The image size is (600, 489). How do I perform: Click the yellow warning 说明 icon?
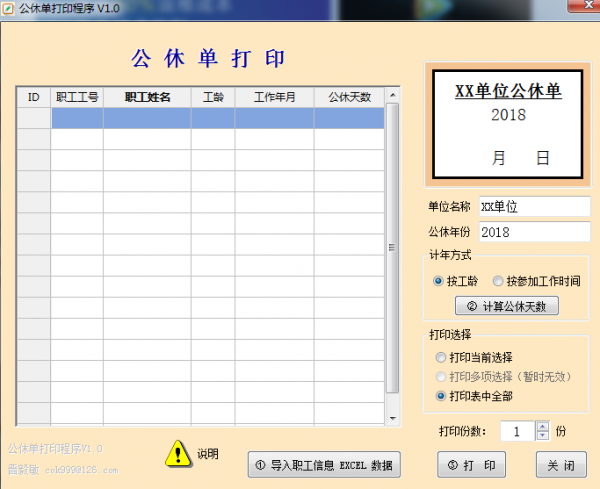(x=178, y=454)
